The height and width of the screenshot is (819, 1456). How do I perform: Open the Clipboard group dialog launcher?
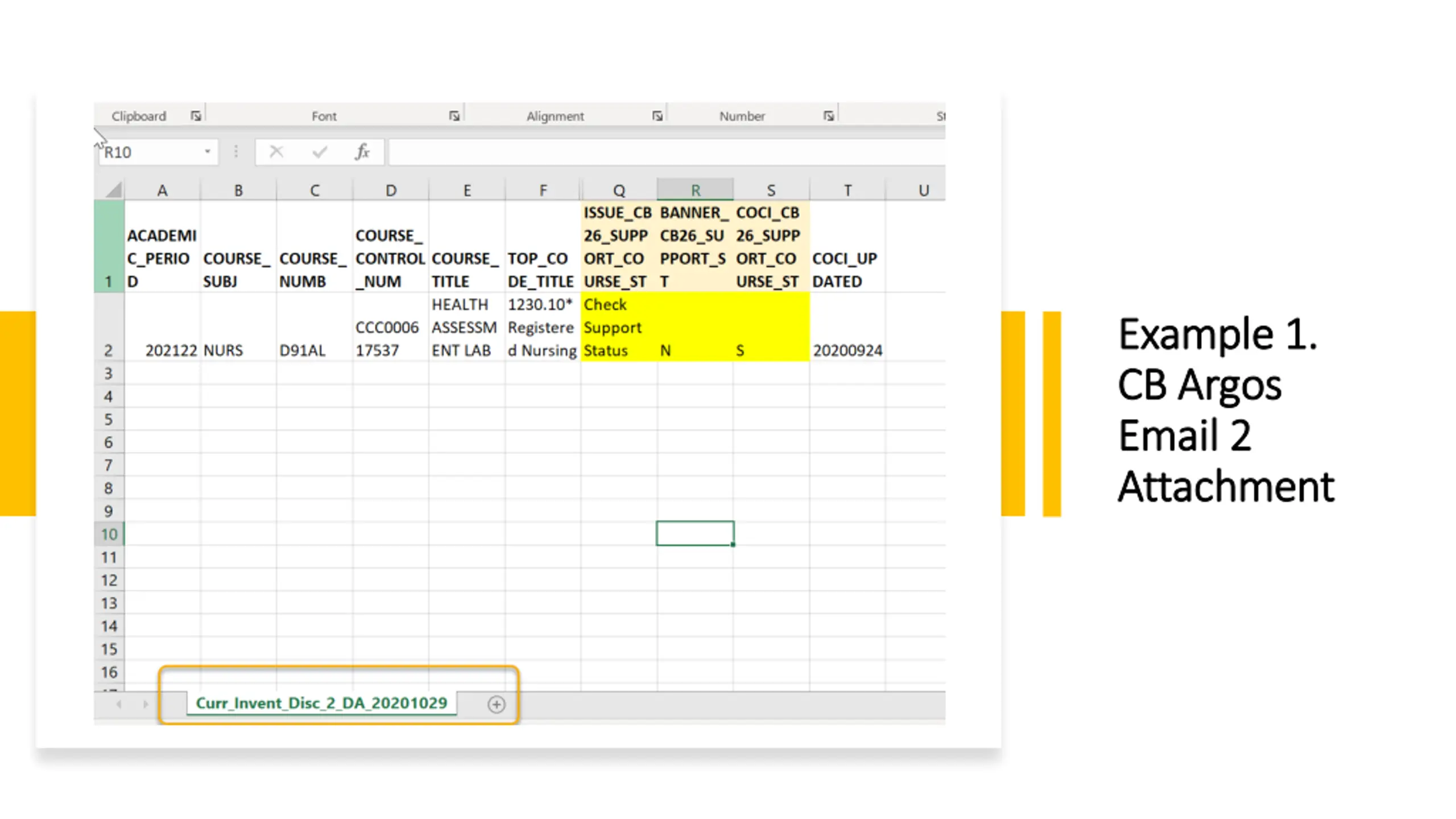click(x=196, y=116)
